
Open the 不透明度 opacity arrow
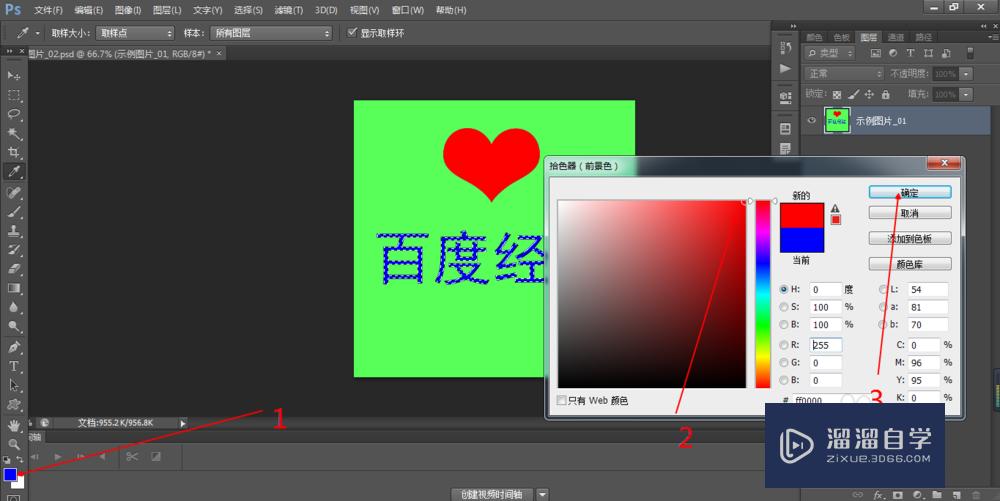click(x=966, y=74)
